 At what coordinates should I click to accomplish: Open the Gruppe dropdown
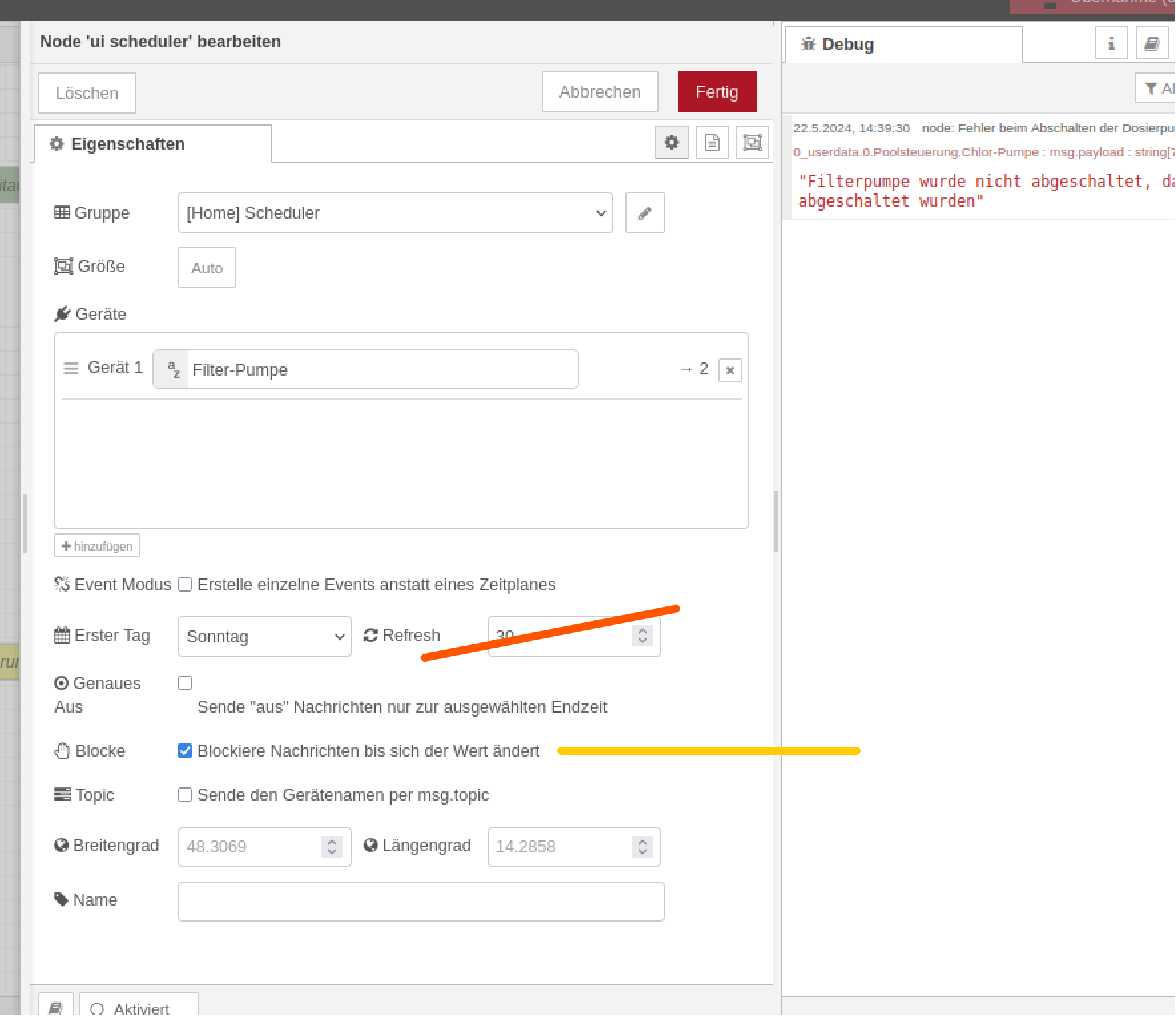(x=395, y=213)
